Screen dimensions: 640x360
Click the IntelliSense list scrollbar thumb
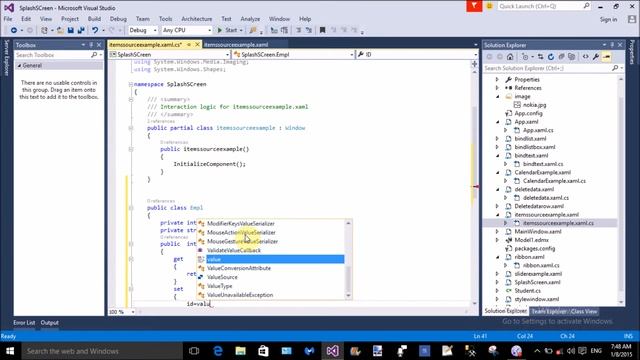coord(348,279)
